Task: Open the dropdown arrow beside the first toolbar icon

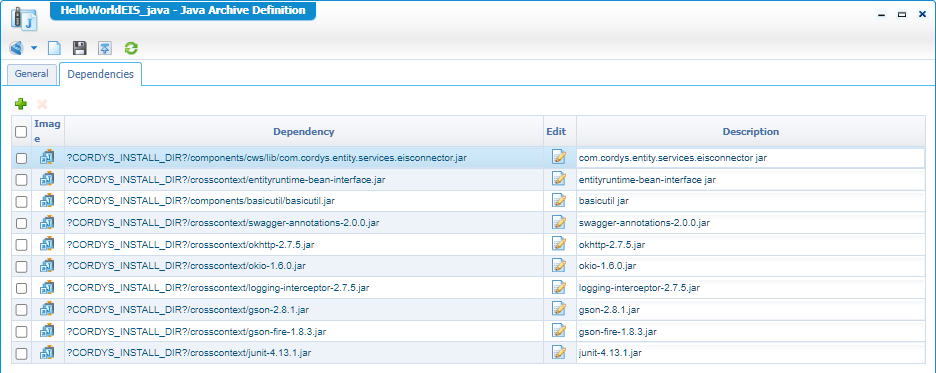Action: [34, 48]
